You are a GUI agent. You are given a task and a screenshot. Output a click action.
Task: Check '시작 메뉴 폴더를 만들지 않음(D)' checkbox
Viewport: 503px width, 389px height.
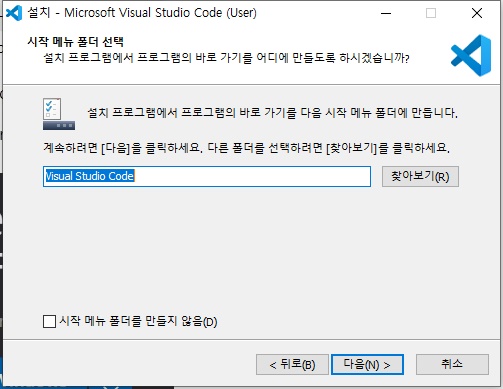point(49,322)
